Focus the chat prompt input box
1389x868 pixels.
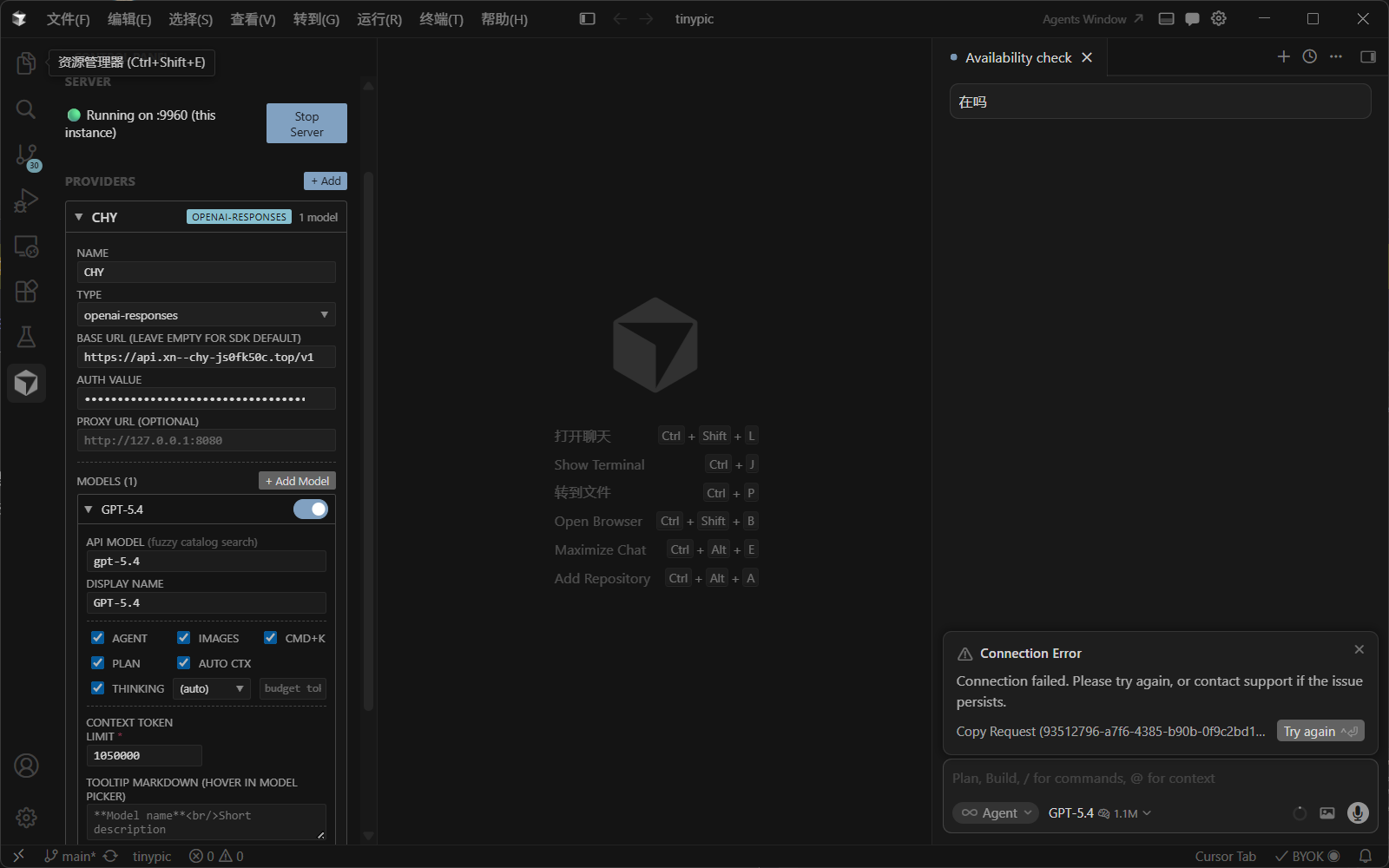1161,779
